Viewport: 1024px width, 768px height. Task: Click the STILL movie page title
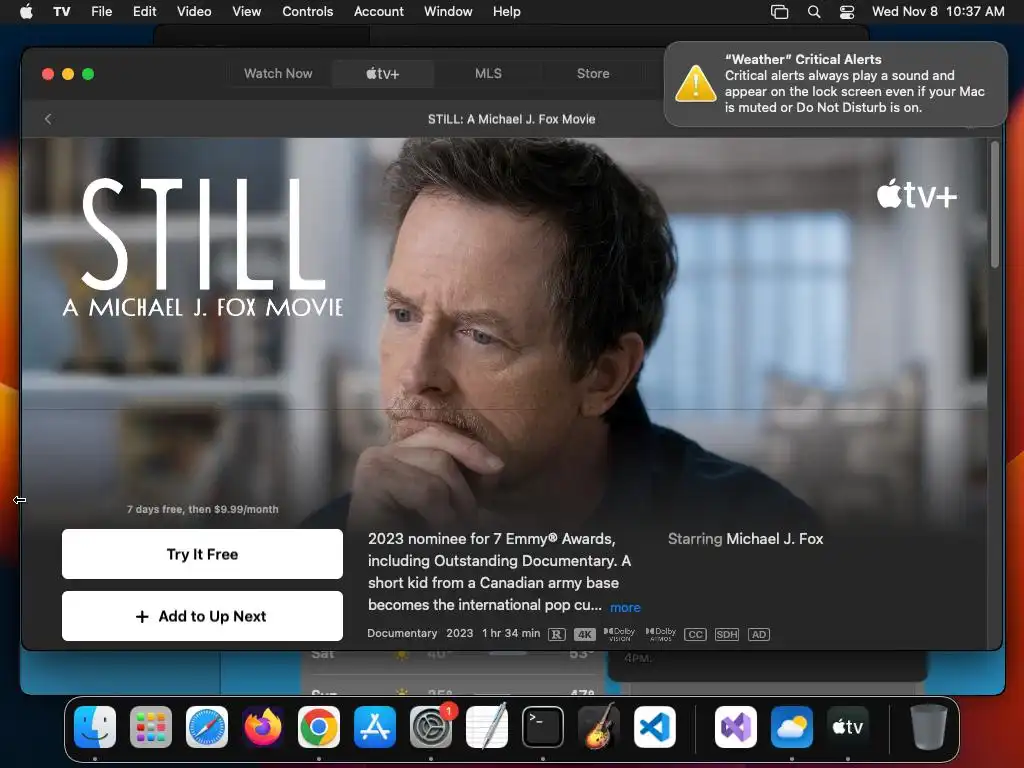click(511, 119)
